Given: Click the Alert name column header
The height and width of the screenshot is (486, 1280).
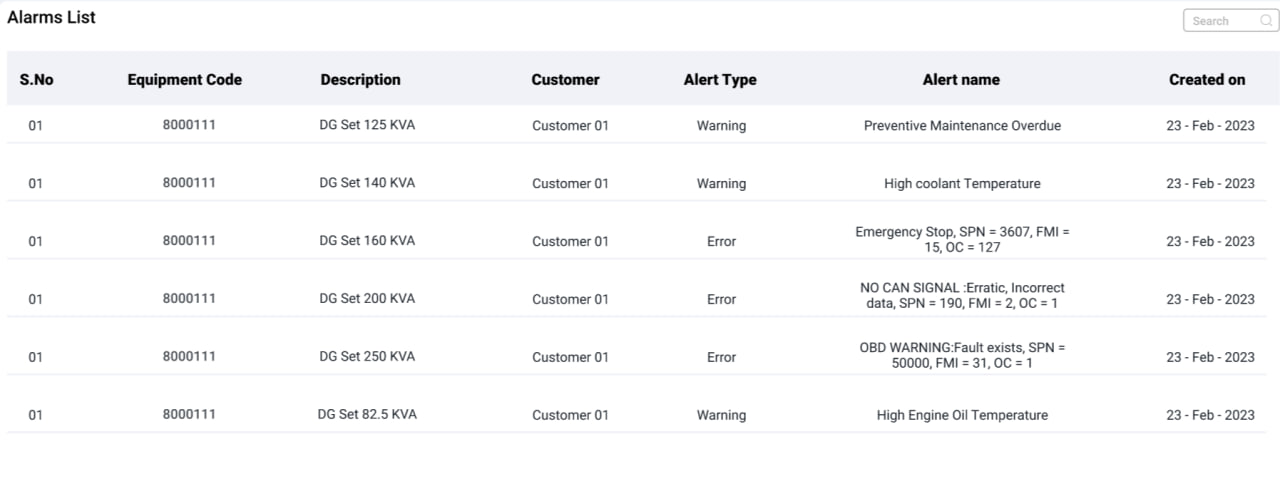Looking at the screenshot, I should coord(961,80).
